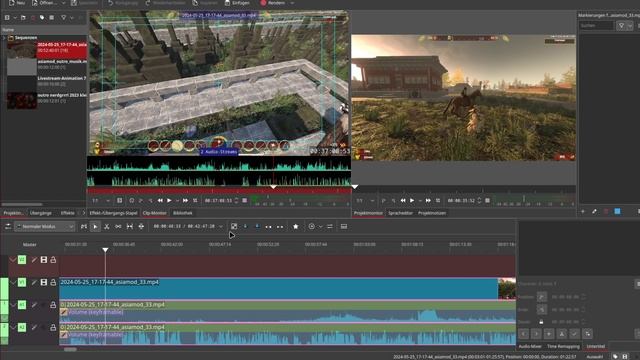The height and width of the screenshot is (360, 640).
Task: Toggle the subtitle track button at toolbar end
Action: (x=344, y=227)
